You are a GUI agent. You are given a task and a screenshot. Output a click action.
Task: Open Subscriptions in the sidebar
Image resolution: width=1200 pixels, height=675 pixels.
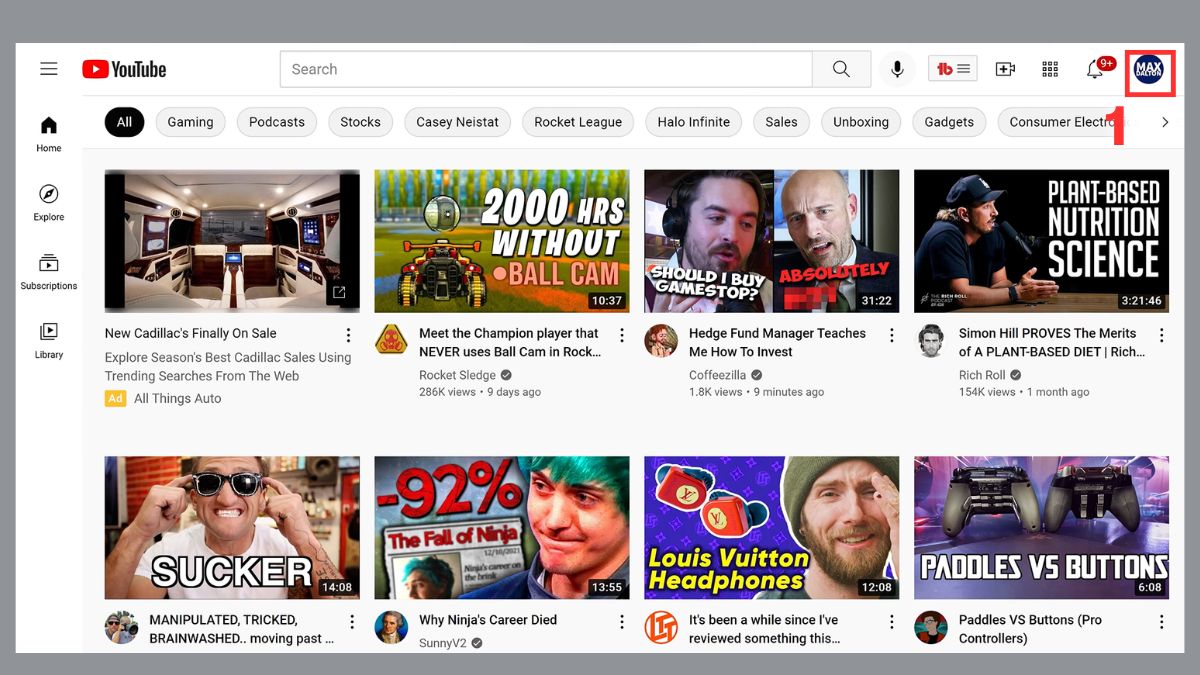coord(49,272)
